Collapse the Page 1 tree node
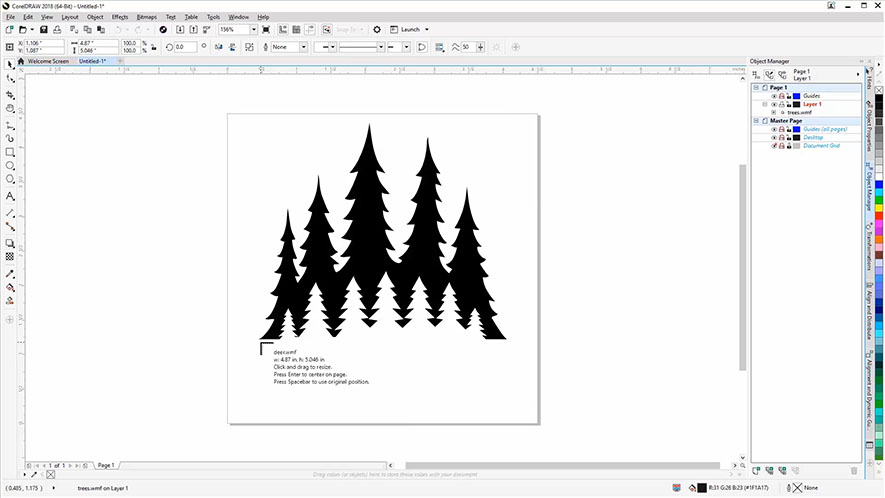The width and height of the screenshot is (885, 498). [x=757, y=88]
